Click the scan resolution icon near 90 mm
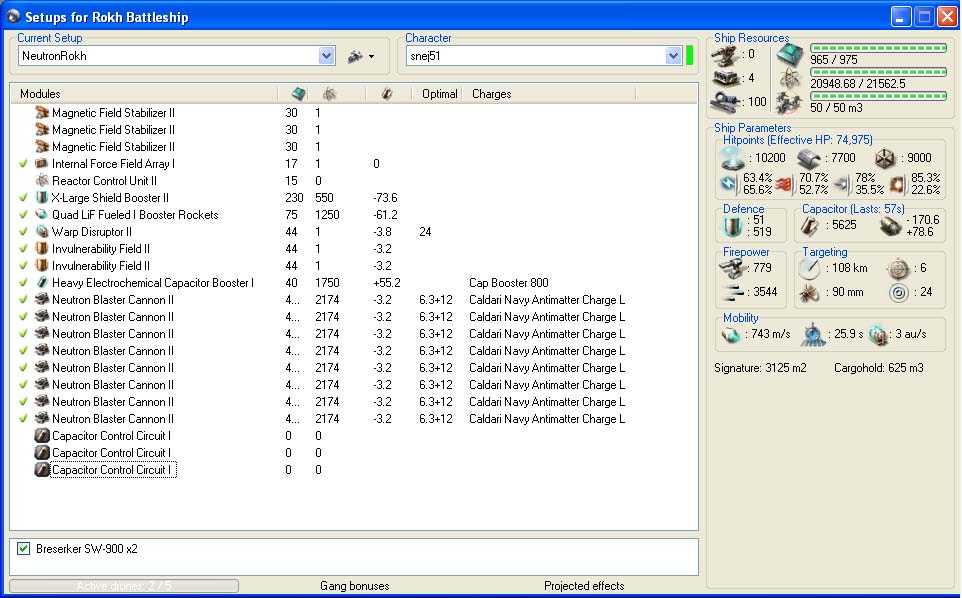 [x=809, y=293]
